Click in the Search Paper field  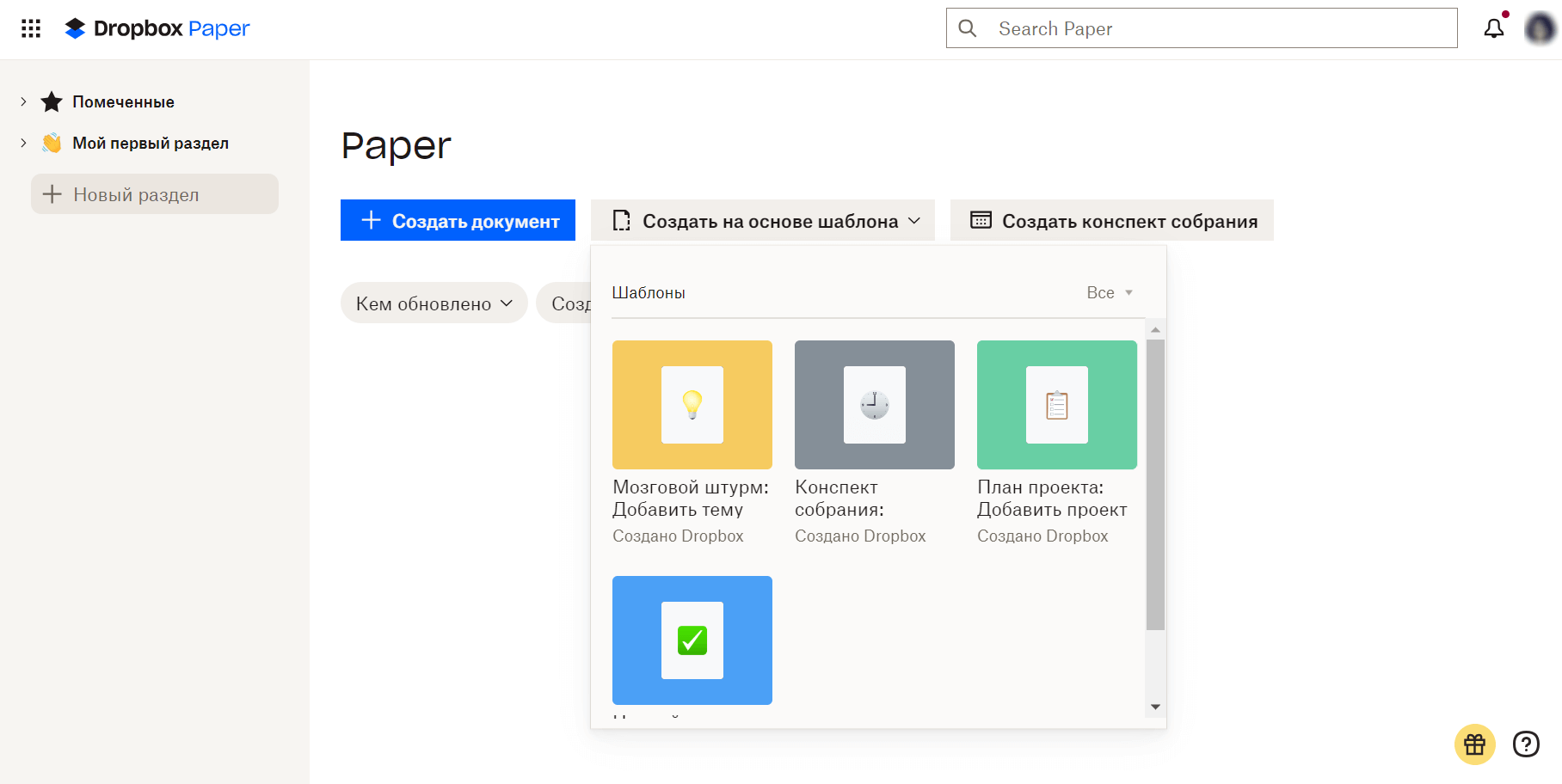[x=1202, y=28]
